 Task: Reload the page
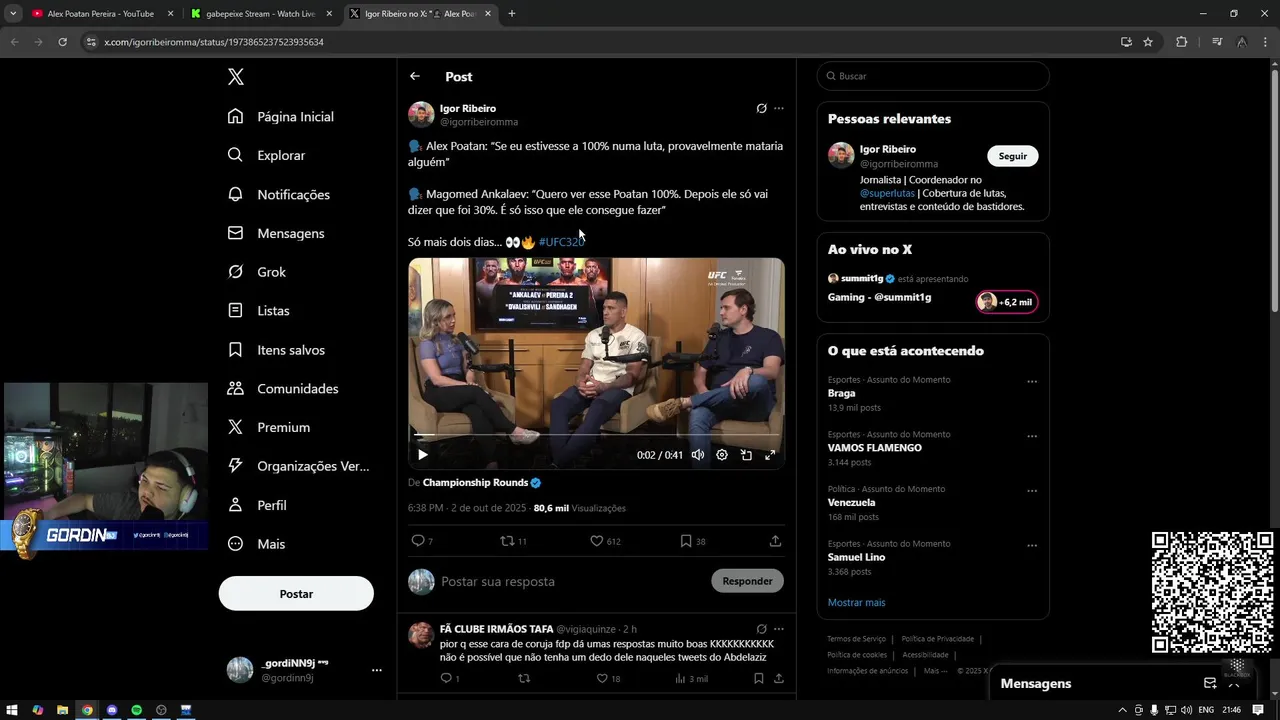coord(62,42)
